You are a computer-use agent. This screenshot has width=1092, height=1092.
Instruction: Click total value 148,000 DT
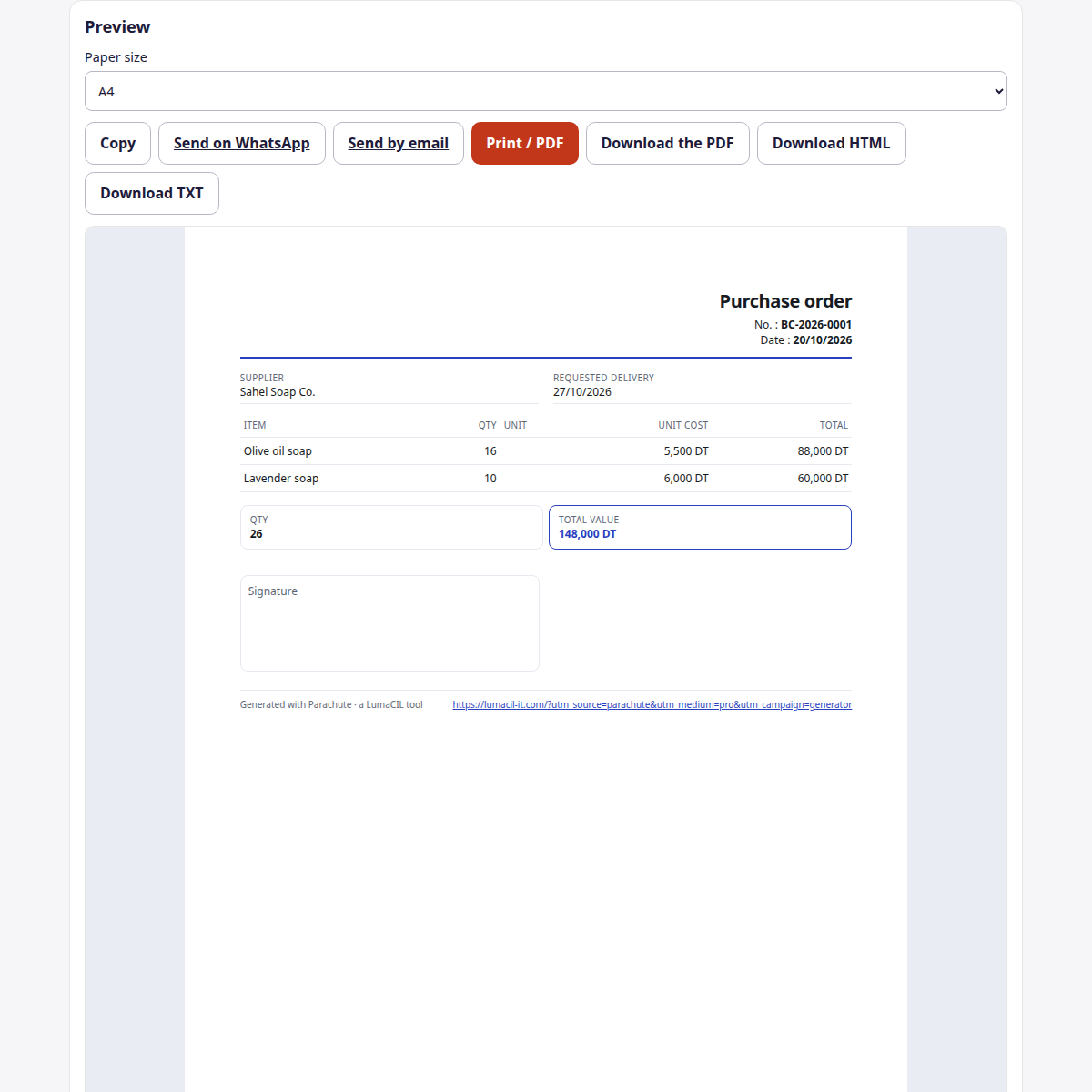click(588, 534)
